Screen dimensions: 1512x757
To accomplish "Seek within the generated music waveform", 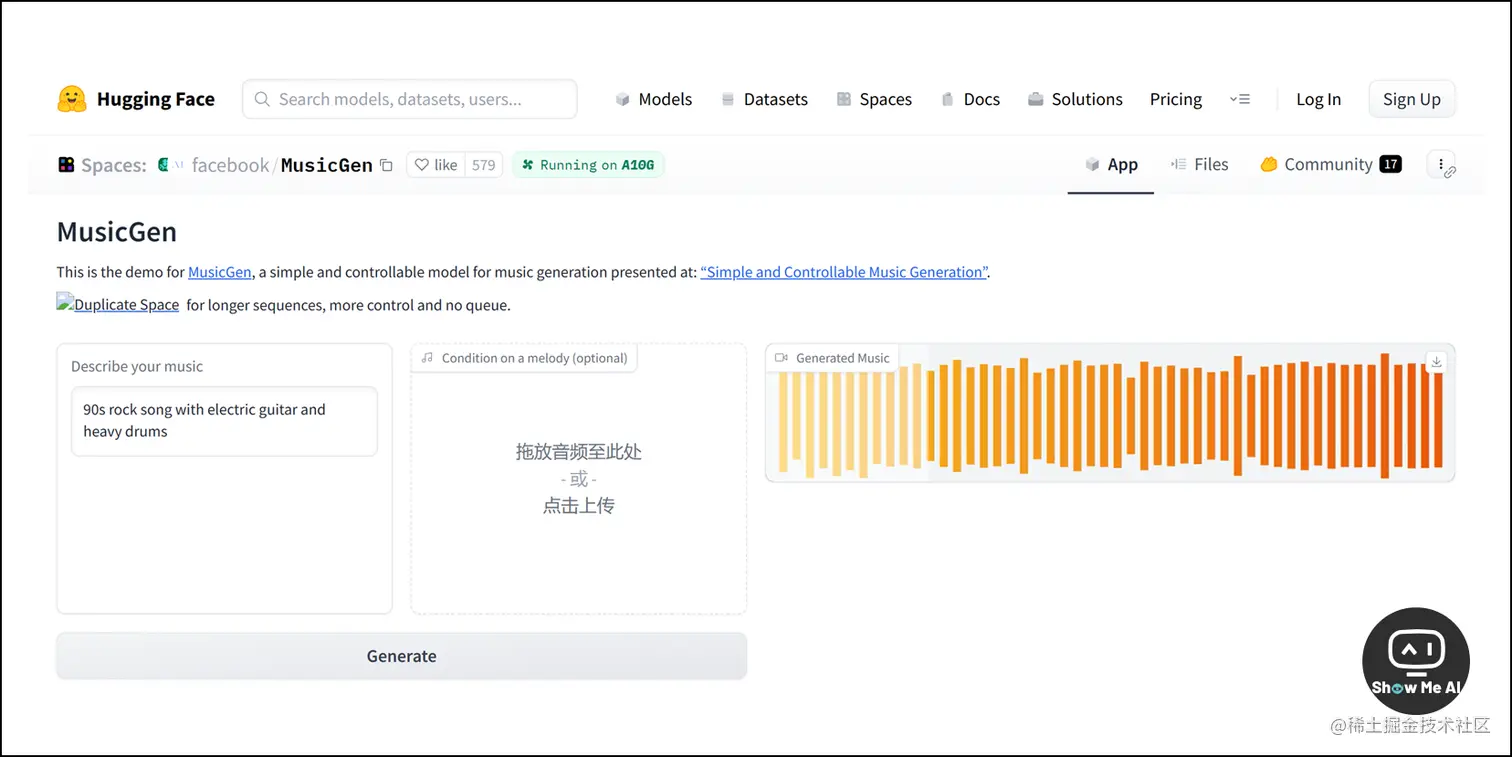I will pyautogui.click(x=1110, y=414).
